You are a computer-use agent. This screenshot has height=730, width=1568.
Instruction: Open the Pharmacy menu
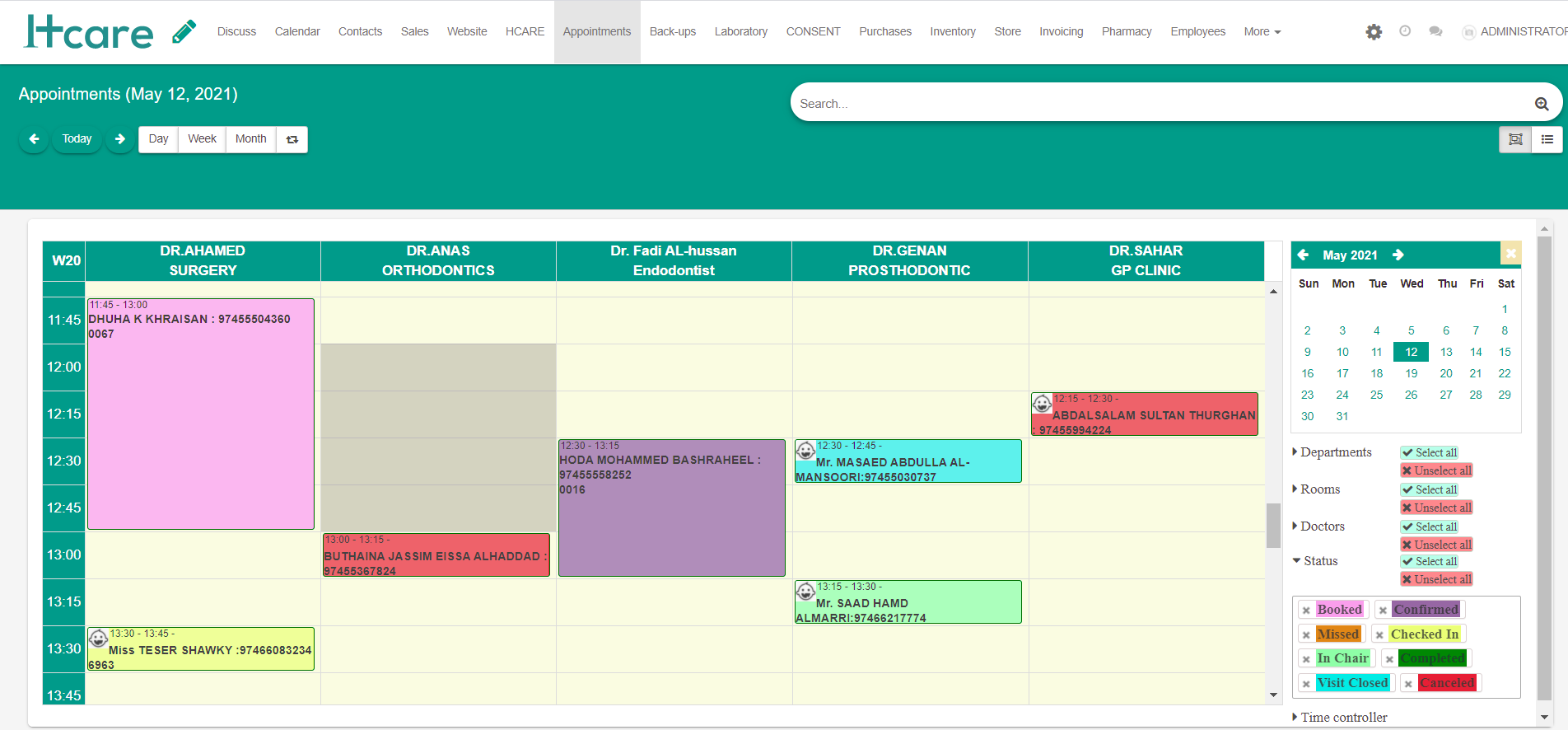pos(1127,31)
